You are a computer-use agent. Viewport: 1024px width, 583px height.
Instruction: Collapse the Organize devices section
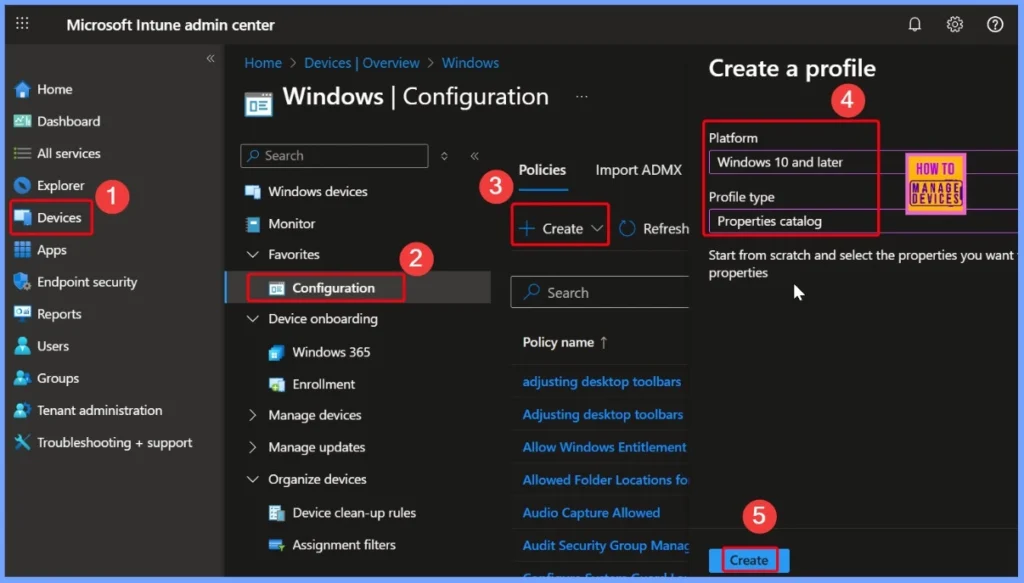pyautogui.click(x=252, y=479)
